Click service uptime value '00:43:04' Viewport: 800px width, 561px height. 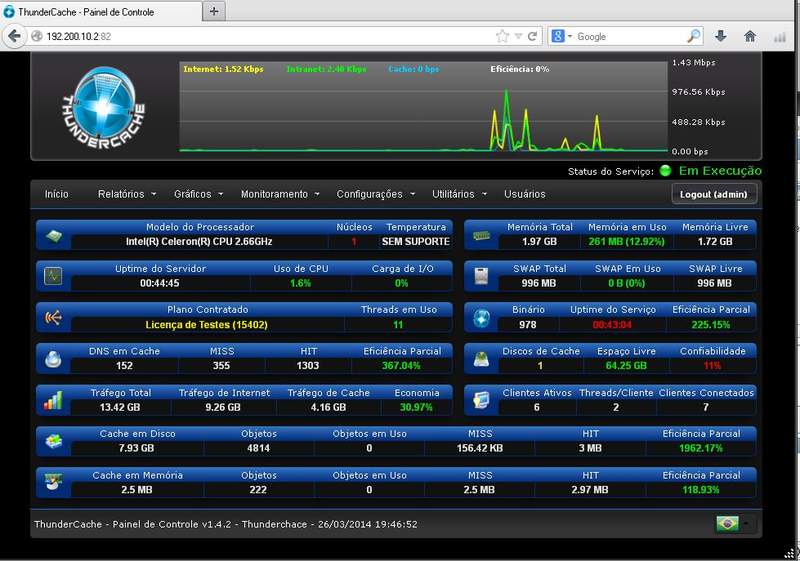click(x=612, y=325)
